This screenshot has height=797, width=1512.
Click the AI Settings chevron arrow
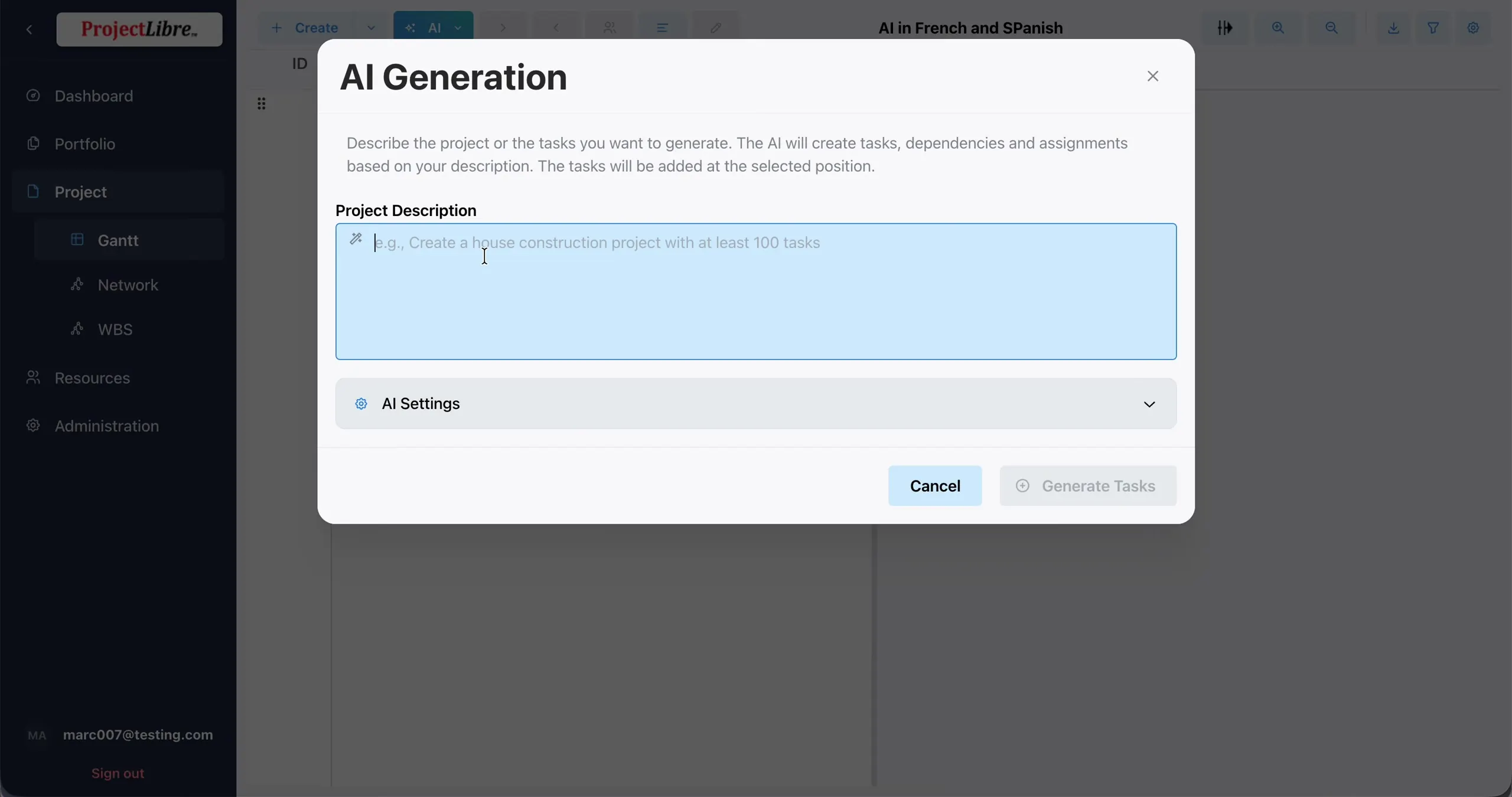(x=1149, y=404)
